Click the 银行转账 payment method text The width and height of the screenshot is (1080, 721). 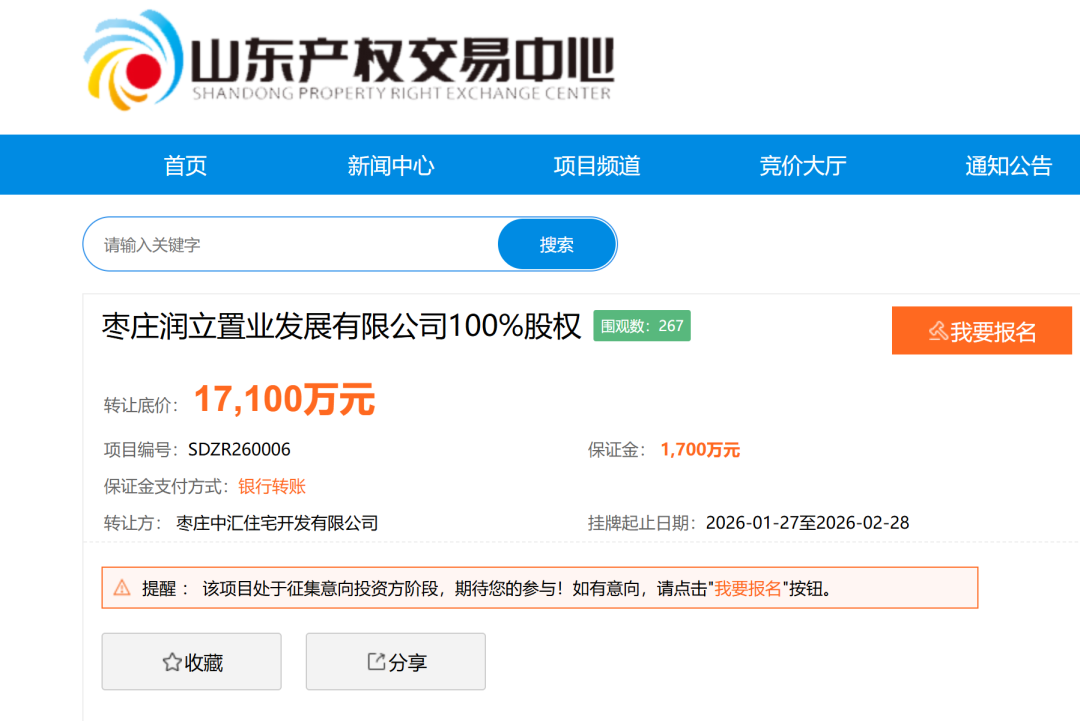[x=272, y=487]
